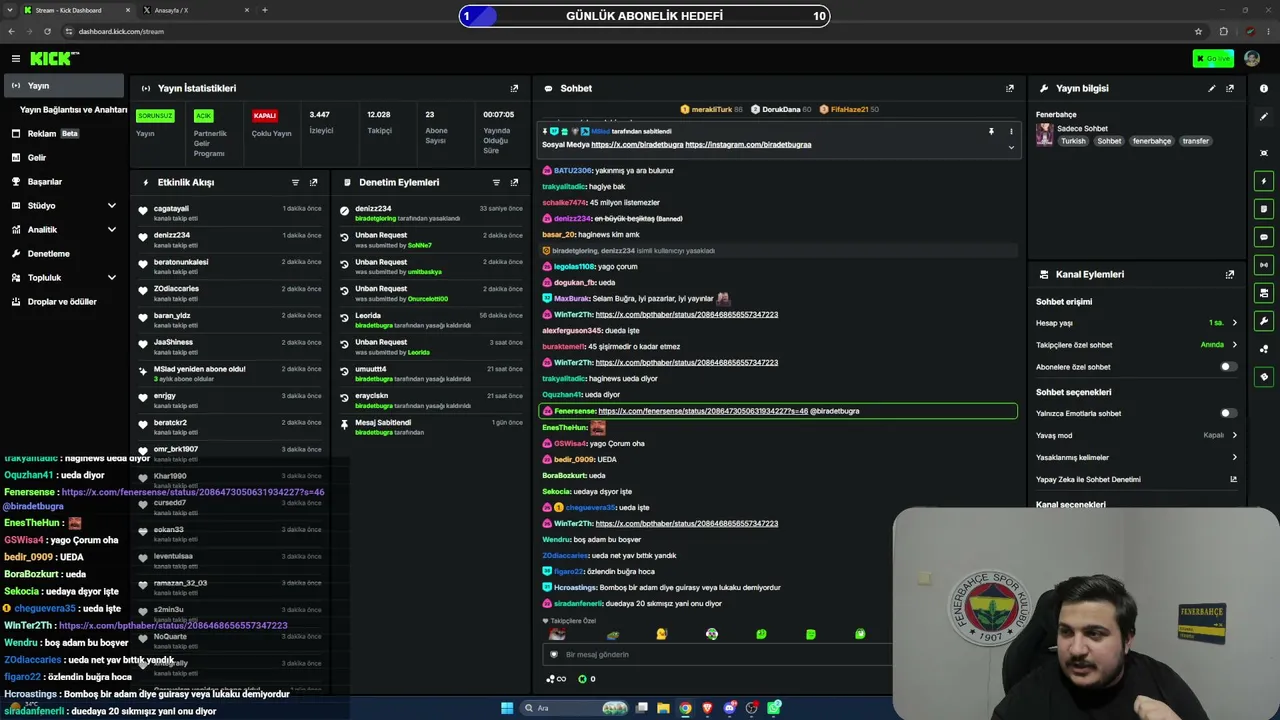Viewport: 1280px width, 720px height.
Task: Open the Denetleme sidebar item
Action: click(64, 254)
